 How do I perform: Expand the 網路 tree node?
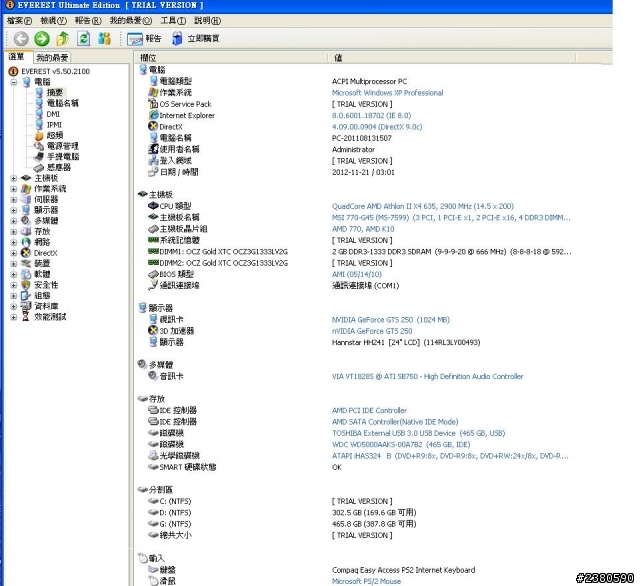pyautogui.click(x=13, y=242)
